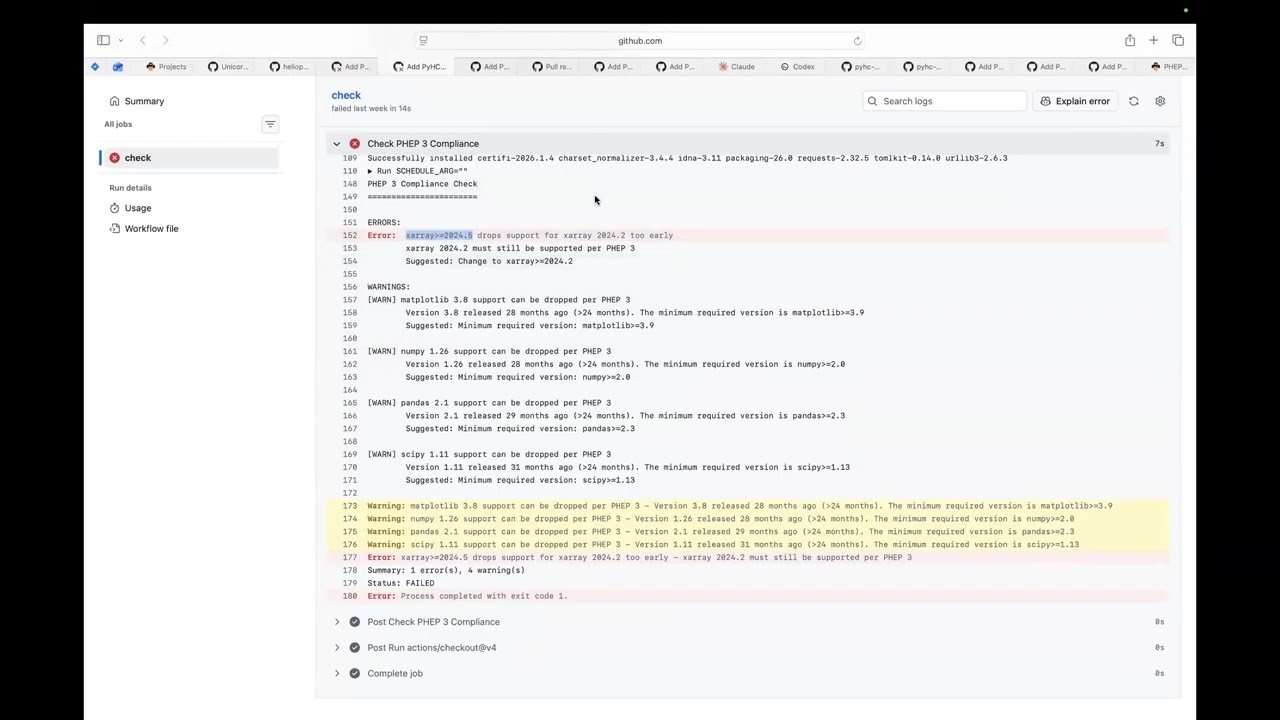Click the stopwatch icon beside Usage
Screen dimensions: 1280x720
(115, 208)
